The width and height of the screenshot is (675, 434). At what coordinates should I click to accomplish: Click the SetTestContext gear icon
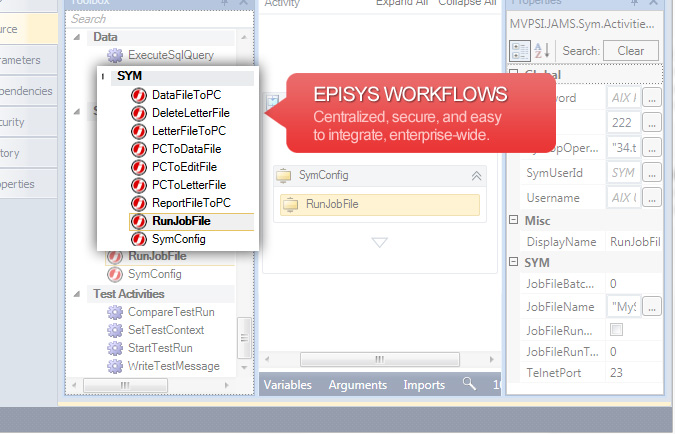(115, 330)
